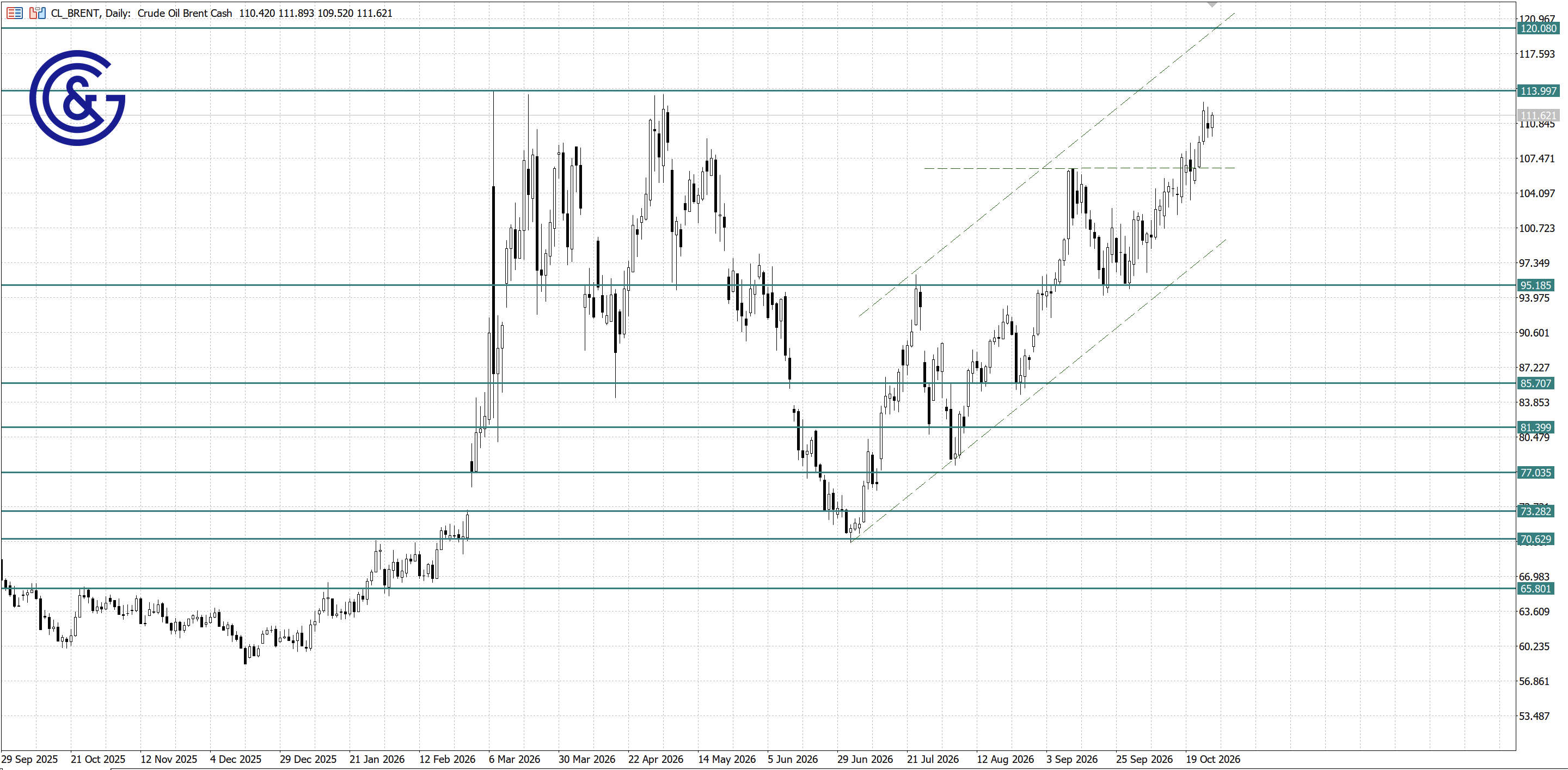Select the 113.997 horizontal level label

pos(1538,91)
